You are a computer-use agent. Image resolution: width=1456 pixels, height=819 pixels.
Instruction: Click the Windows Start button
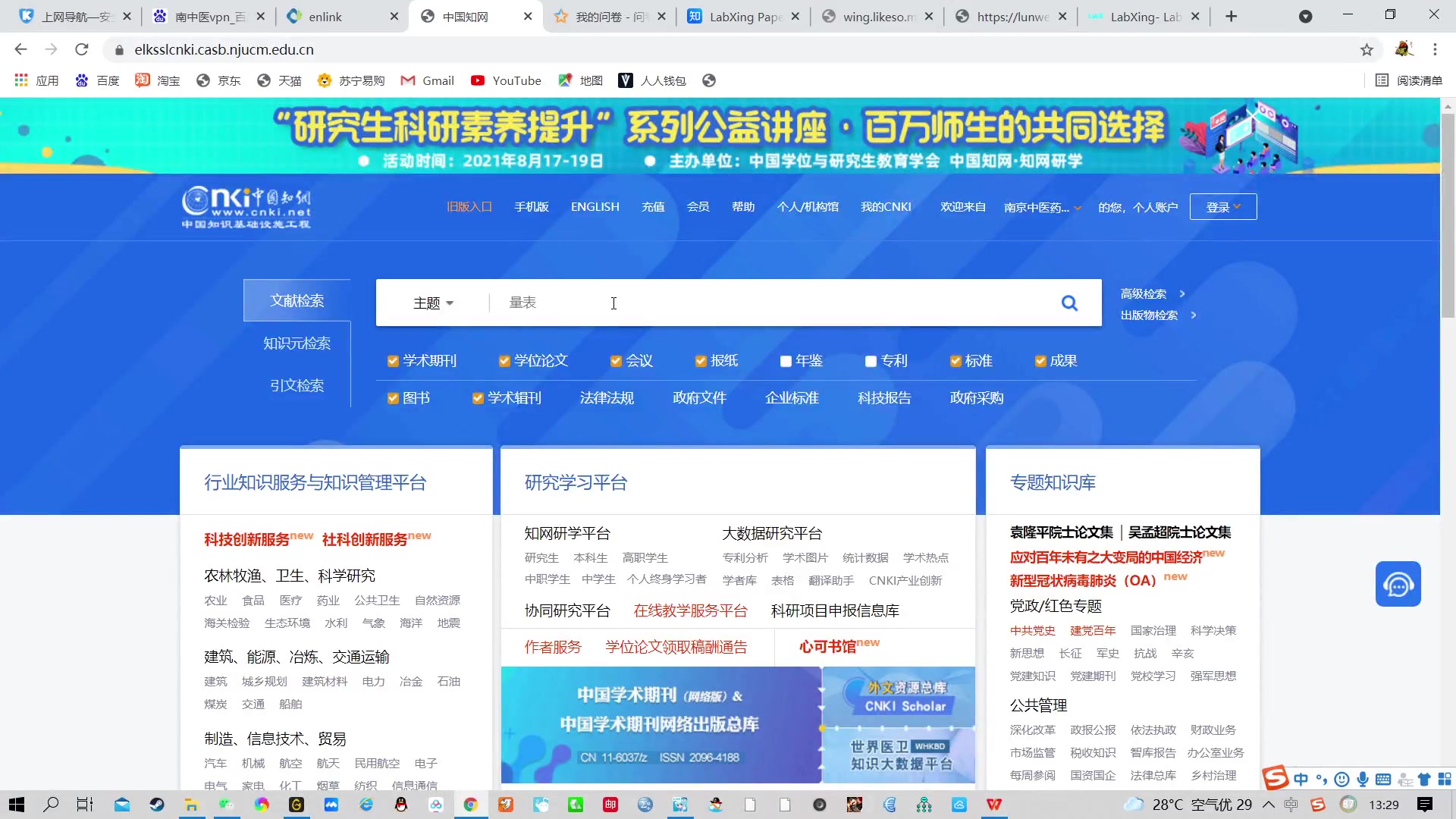[x=16, y=805]
